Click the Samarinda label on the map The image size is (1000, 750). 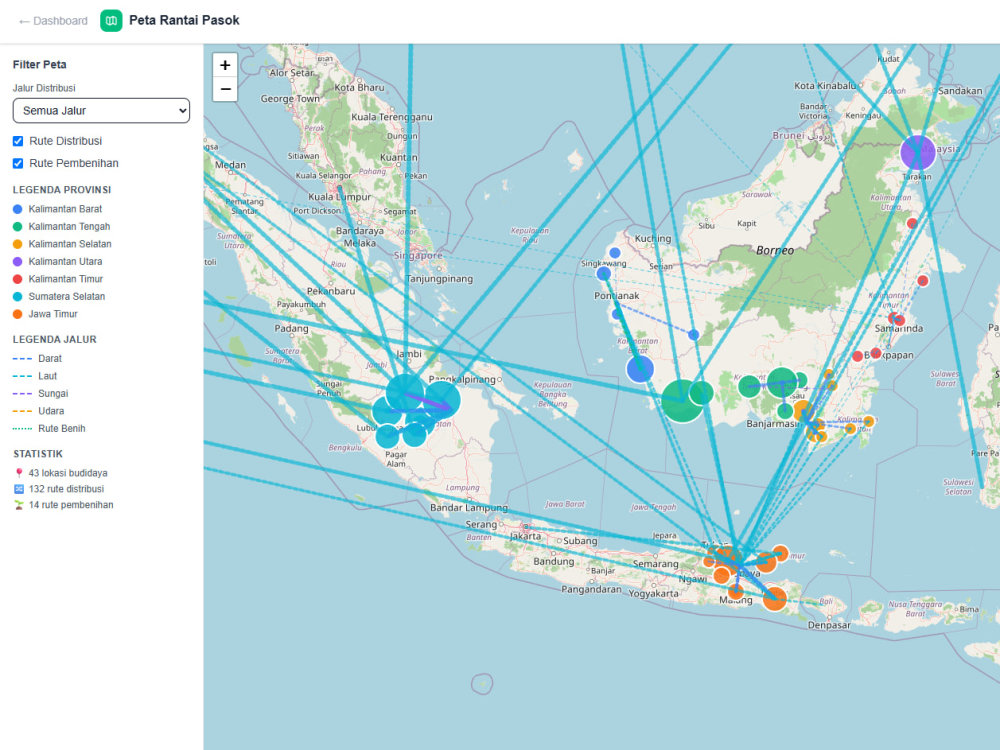tap(899, 328)
